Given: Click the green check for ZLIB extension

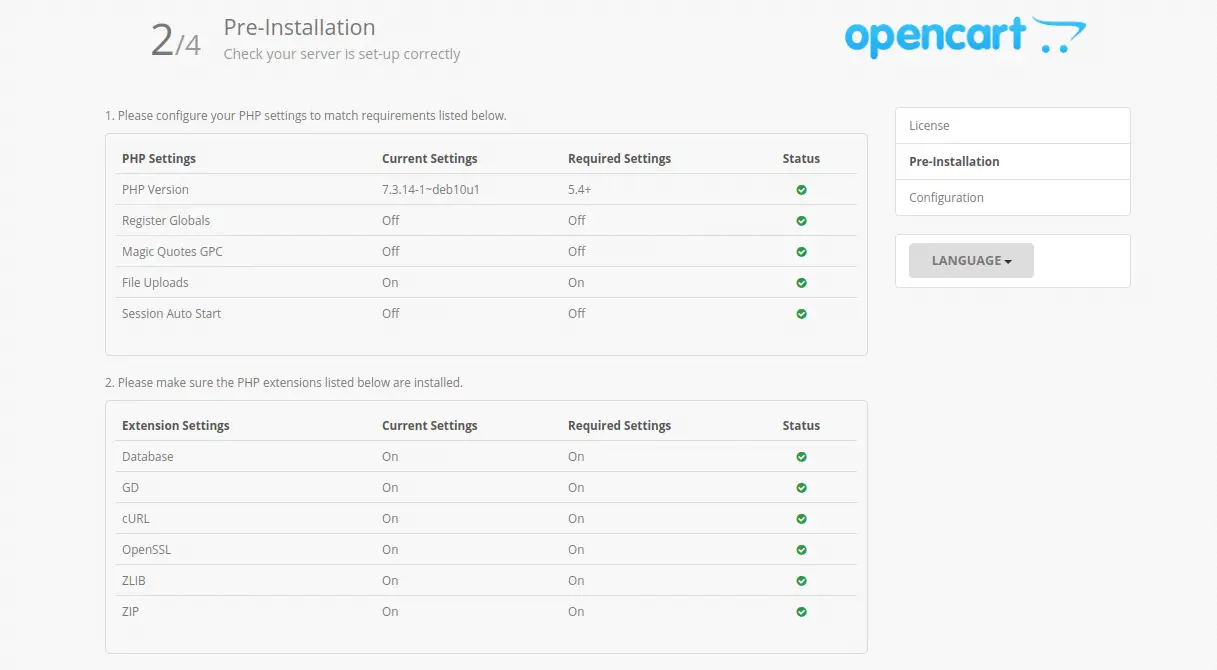Looking at the screenshot, I should coord(801,581).
